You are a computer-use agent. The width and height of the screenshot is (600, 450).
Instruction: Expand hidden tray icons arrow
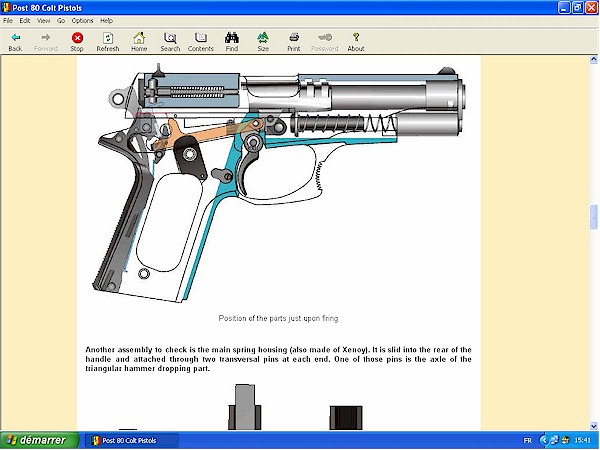pyautogui.click(x=544, y=440)
